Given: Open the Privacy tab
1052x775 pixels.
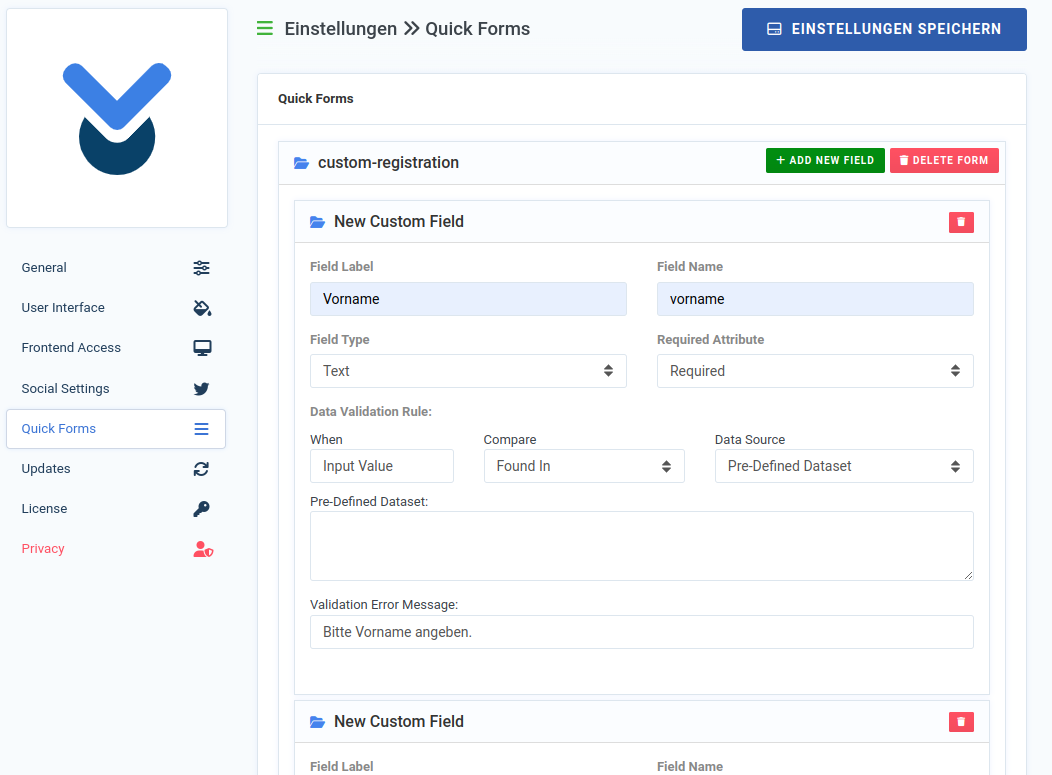Looking at the screenshot, I should (116, 549).
